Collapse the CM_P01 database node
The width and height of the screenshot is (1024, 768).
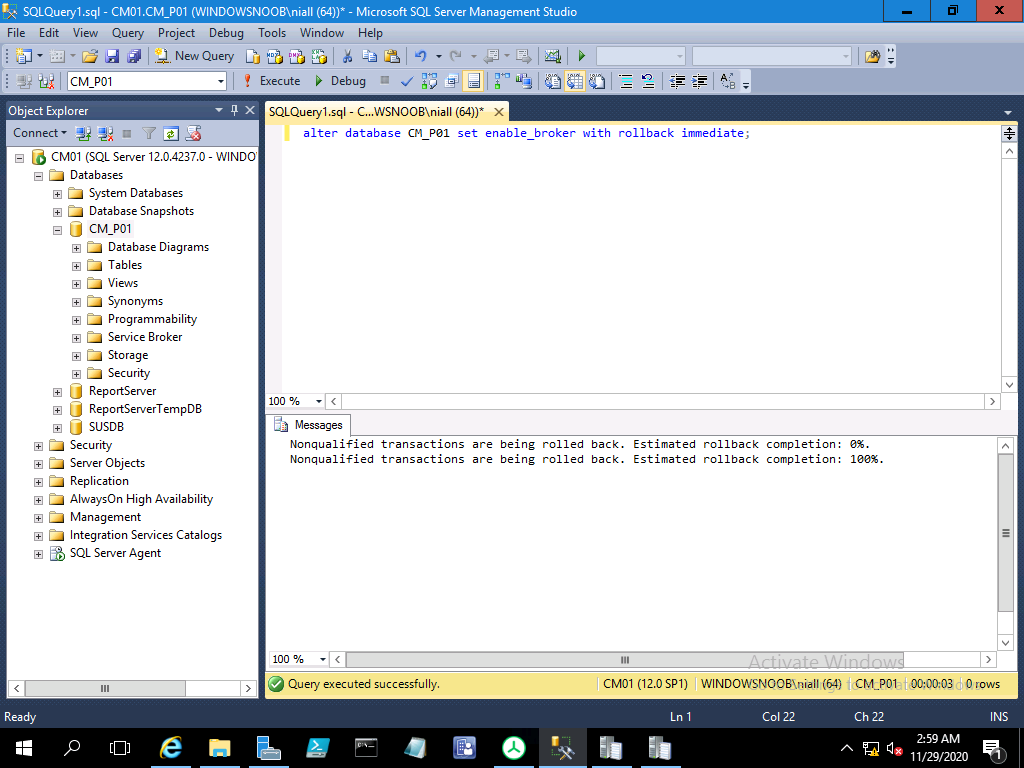click(x=57, y=230)
